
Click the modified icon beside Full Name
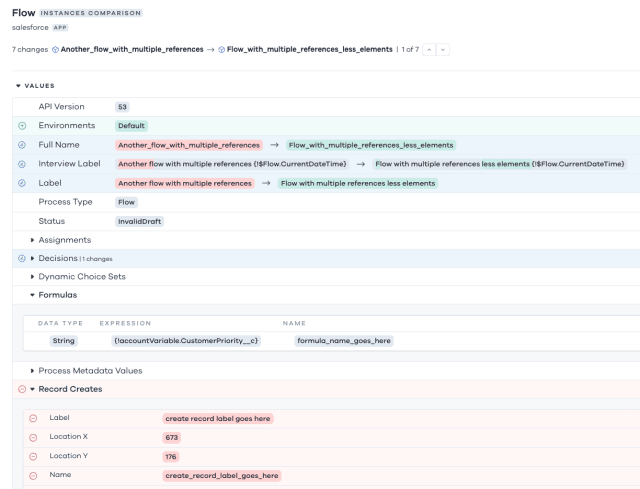click(22, 145)
